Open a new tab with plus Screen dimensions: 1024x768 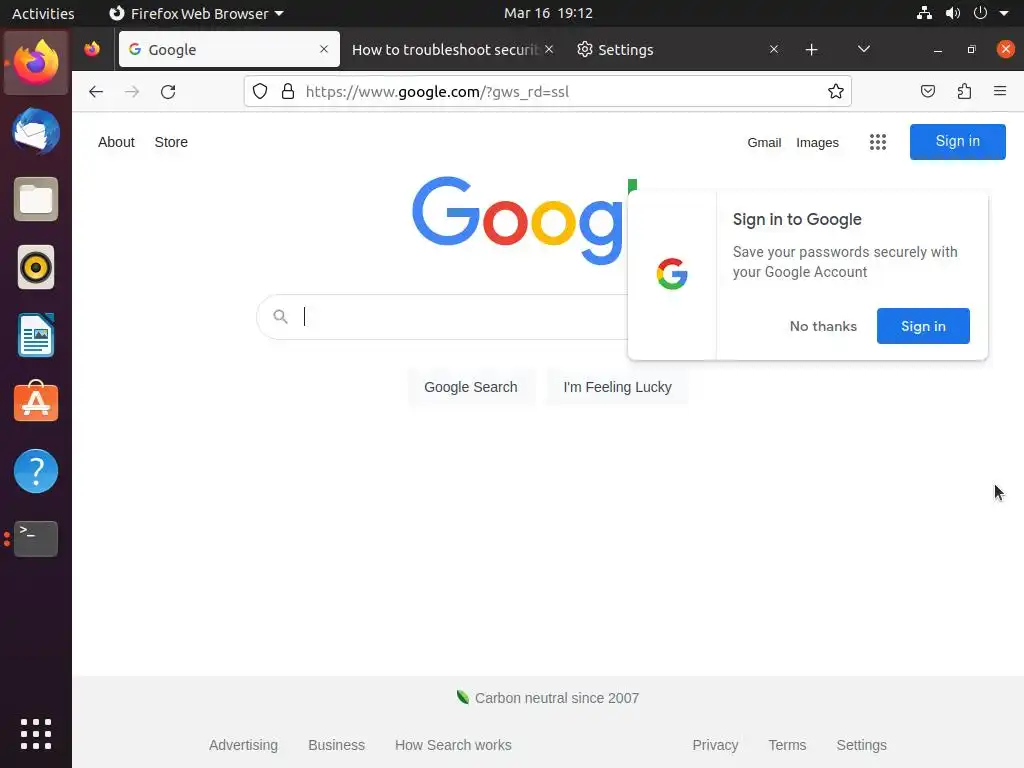tap(811, 50)
